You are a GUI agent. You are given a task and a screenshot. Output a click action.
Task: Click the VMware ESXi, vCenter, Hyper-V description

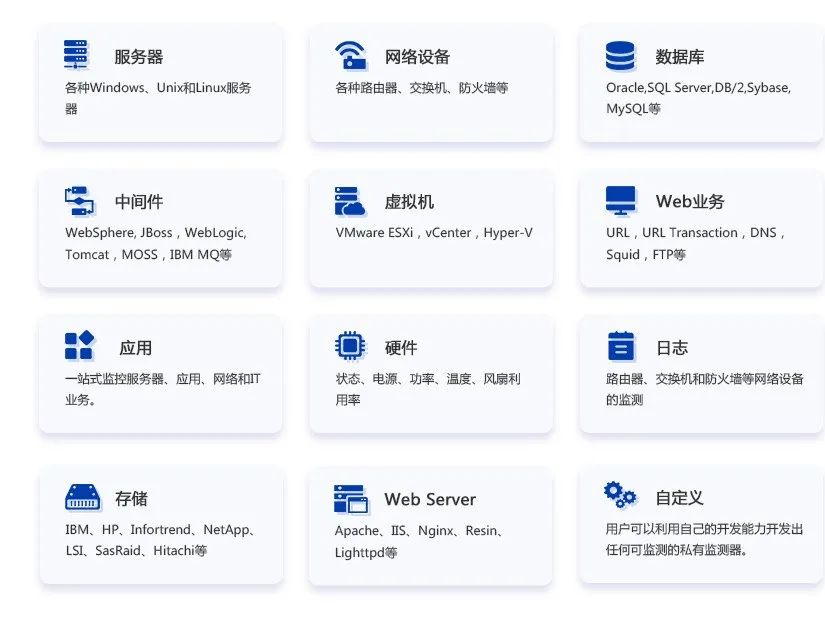click(x=434, y=233)
